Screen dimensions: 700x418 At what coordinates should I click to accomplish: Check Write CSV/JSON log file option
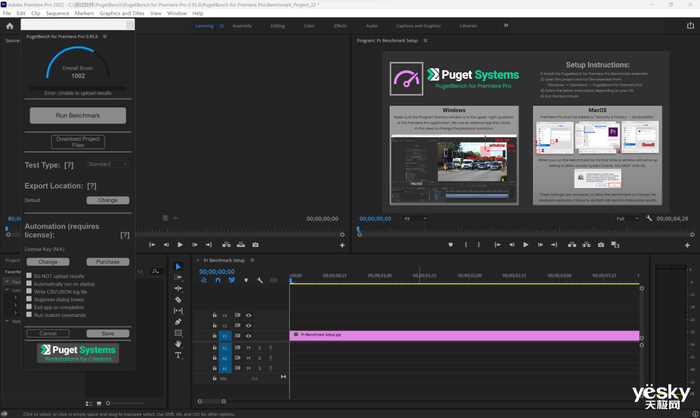click(x=29, y=292)
